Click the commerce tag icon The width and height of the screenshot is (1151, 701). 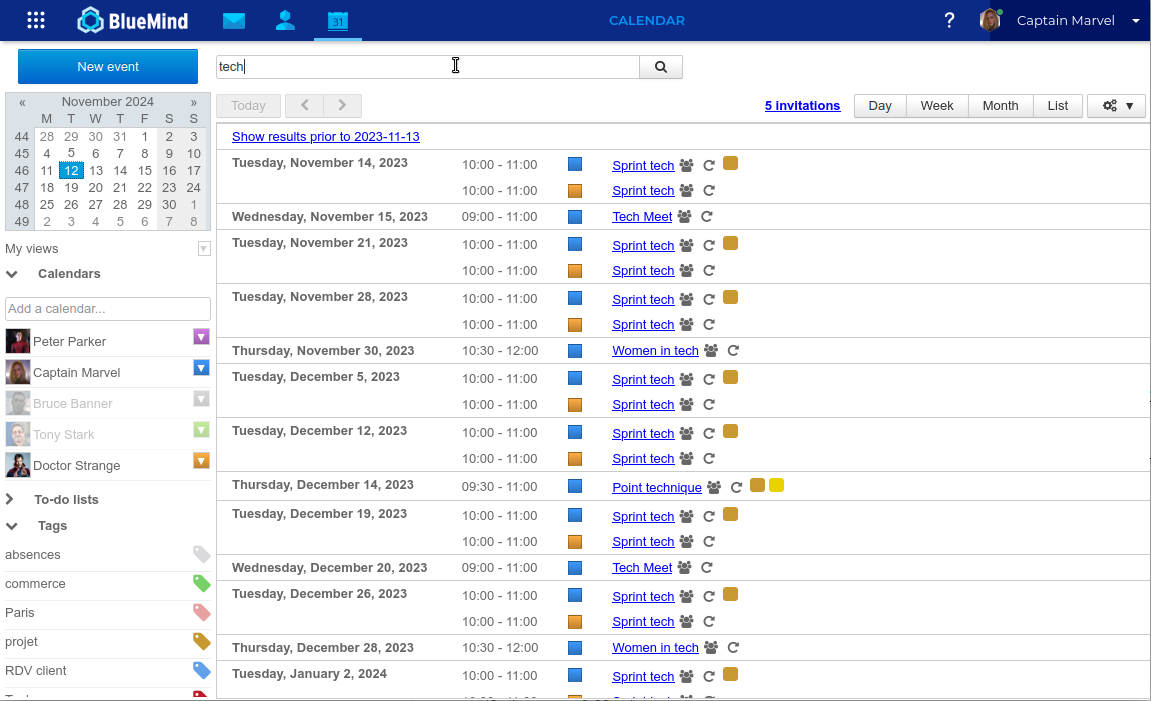tap(202, 584)
